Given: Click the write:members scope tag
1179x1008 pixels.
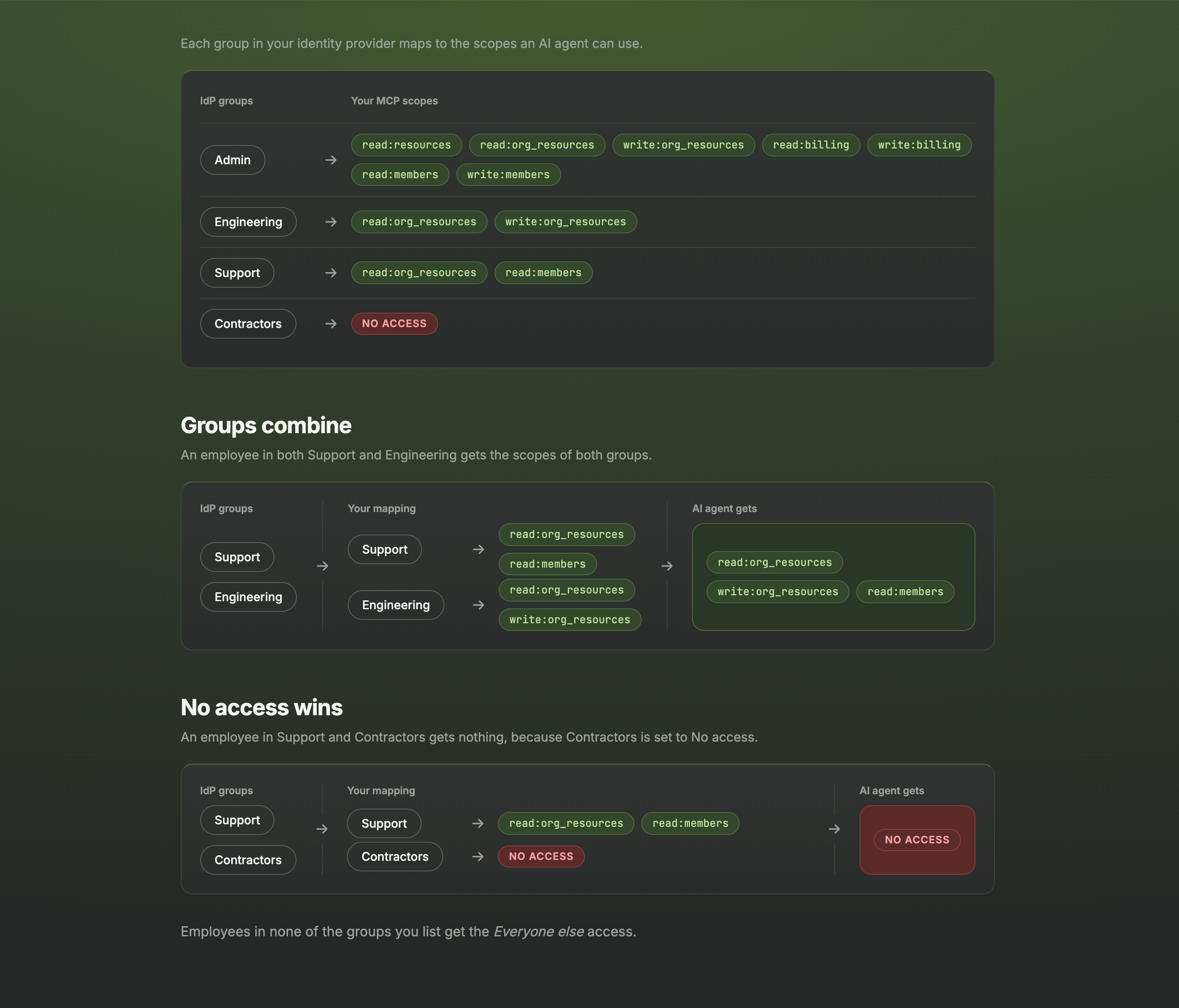Looking at the screenshot, I should (x=508, y=175).
